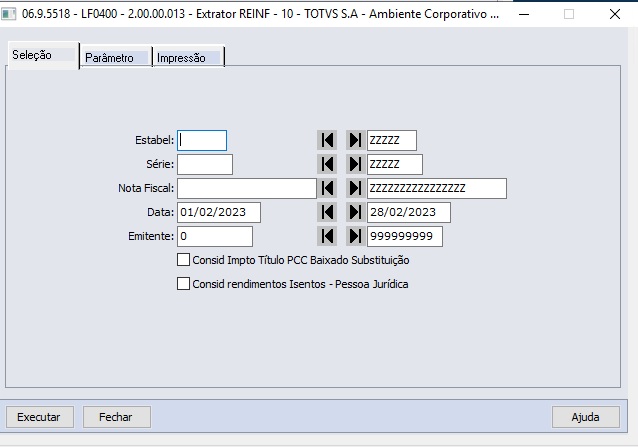Image resolution: width=638 pixels, height=447 pixels.
Task: Click the Nota Fiscal: label
Action: click(x=146, y=188)
